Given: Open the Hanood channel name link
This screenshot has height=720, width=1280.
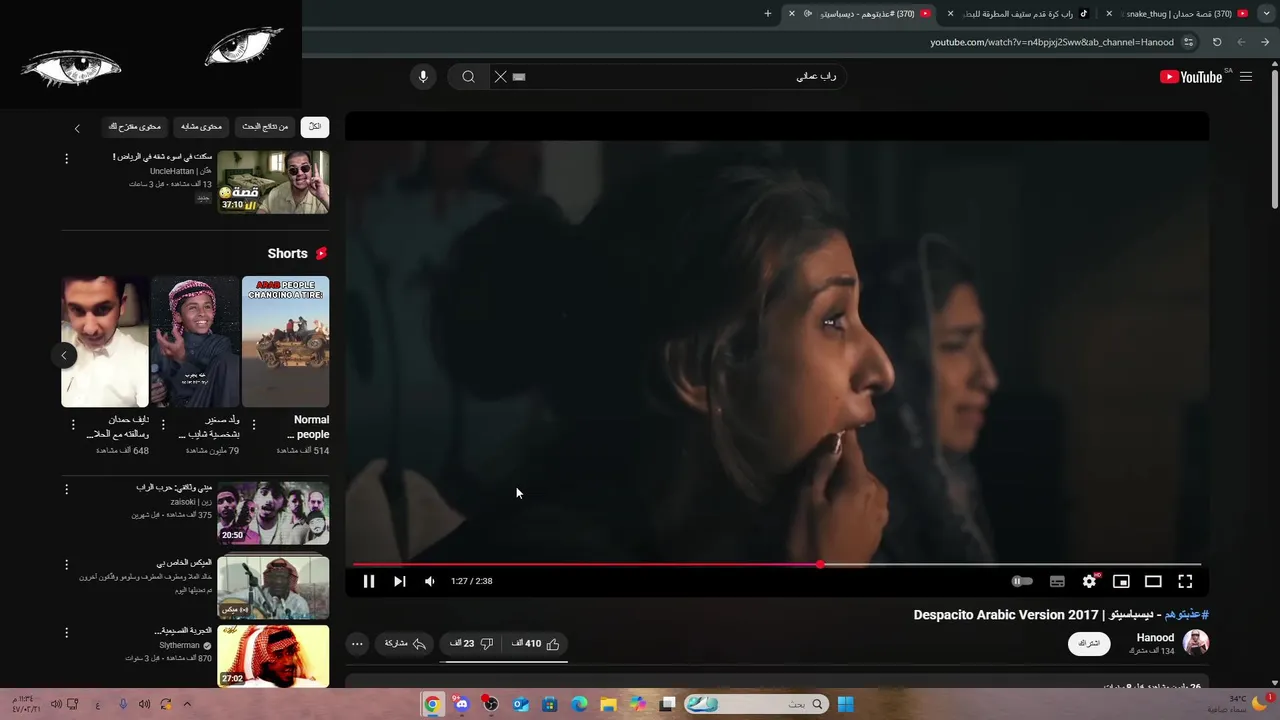Looking at the screenshot, I should [1155, 637].
